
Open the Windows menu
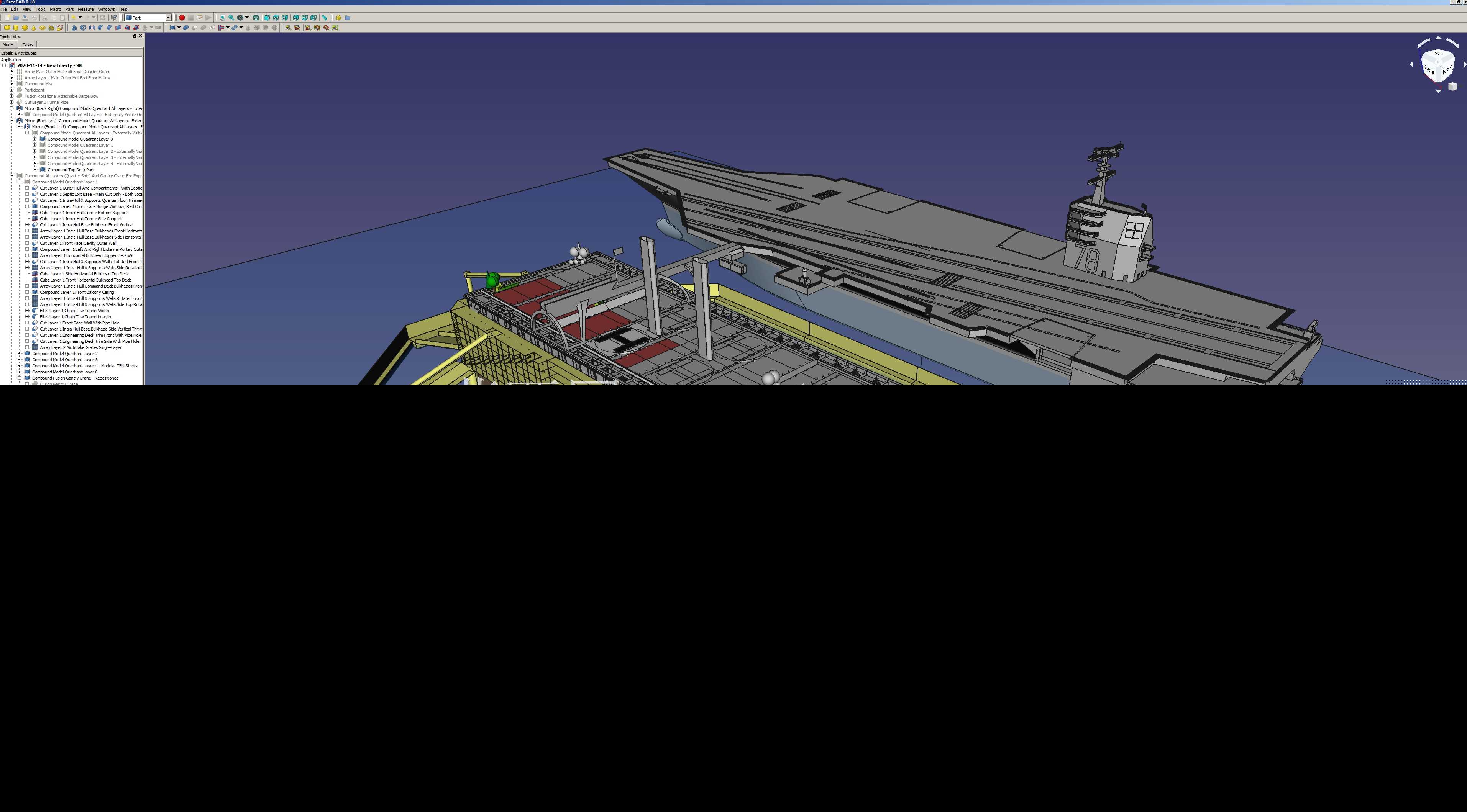click(107, 9)
